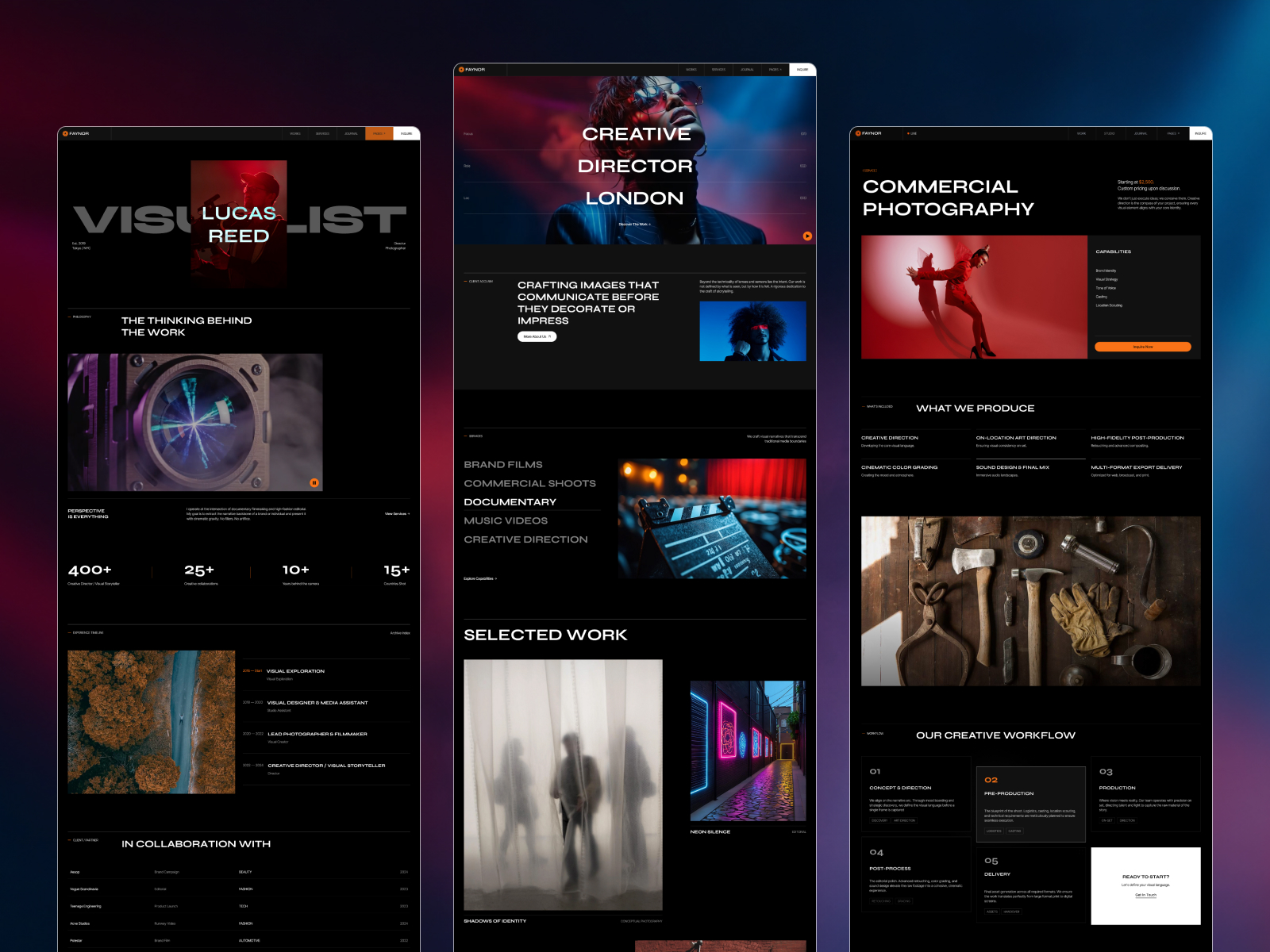1270x952 pixels.
Task: Click the red dancer photography image
Action: point(974,297)
